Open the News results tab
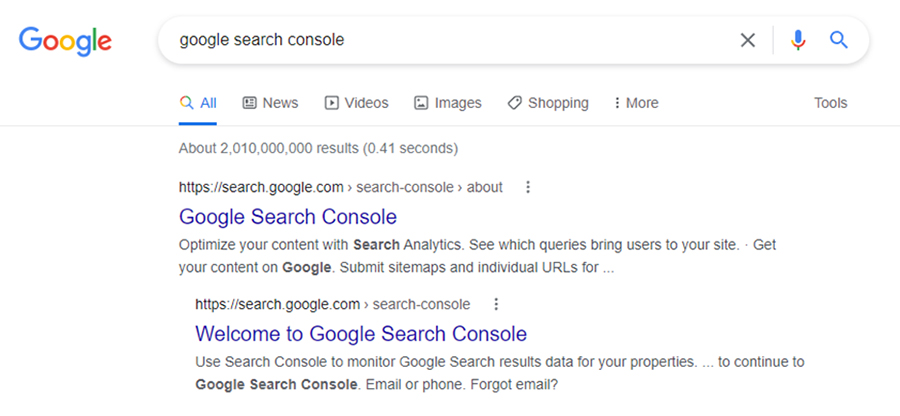Image resolution: width=900 pixels, height=416 pixels. point(270,103)
